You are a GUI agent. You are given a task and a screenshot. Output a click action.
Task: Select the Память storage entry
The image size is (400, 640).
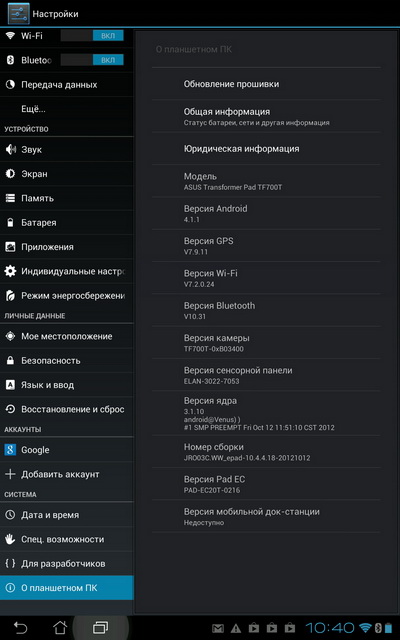click(67, 198)
